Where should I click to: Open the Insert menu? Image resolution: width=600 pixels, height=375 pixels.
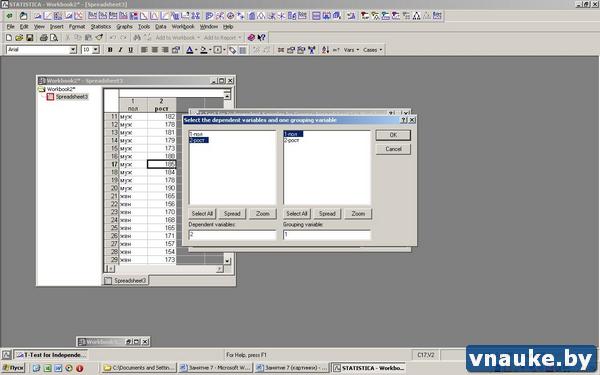click(x=57, y=27)
